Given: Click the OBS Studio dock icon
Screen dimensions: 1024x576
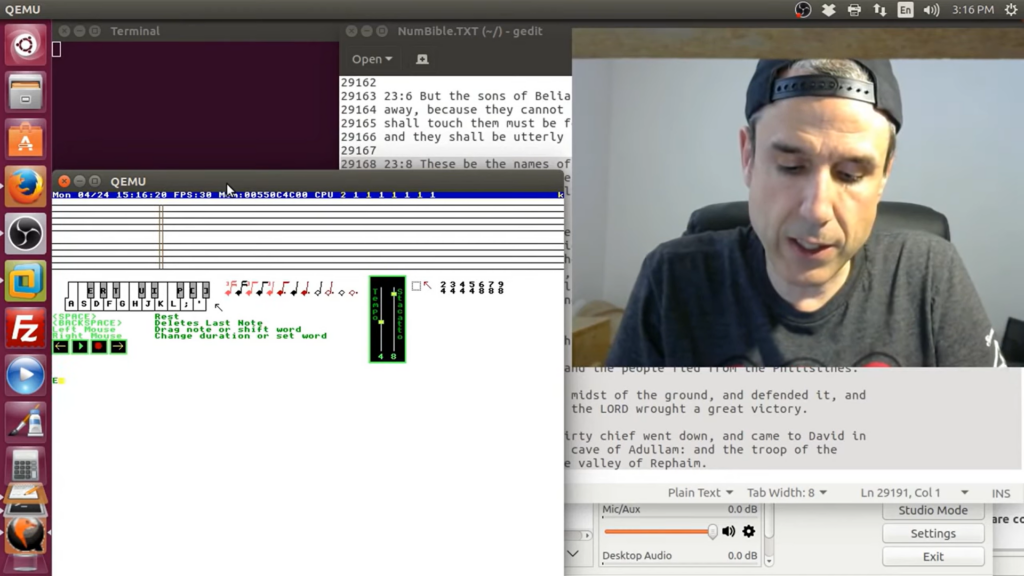Looking at the screenshot, I should pyautogui.click(x=25, y=235).
